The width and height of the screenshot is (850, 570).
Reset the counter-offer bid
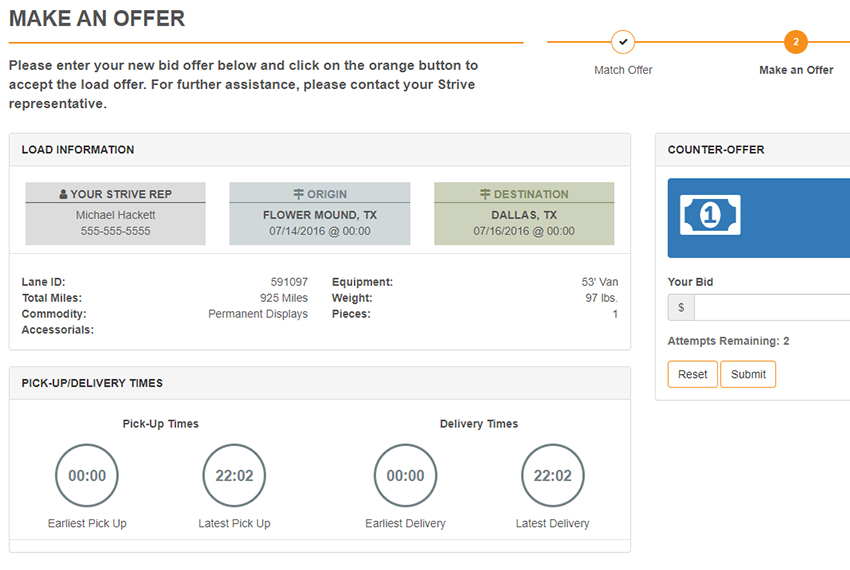692,374
